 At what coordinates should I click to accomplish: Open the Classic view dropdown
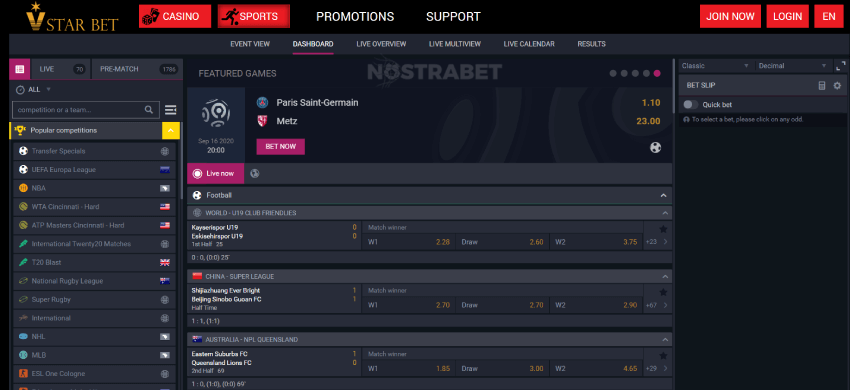(715, 66)
